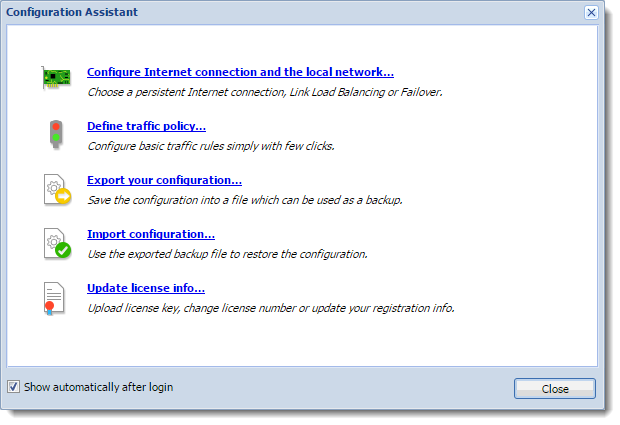Open the Update license info link
Image resolution: width=620 pixels, height=425 pixels.
tap(146, 288)
